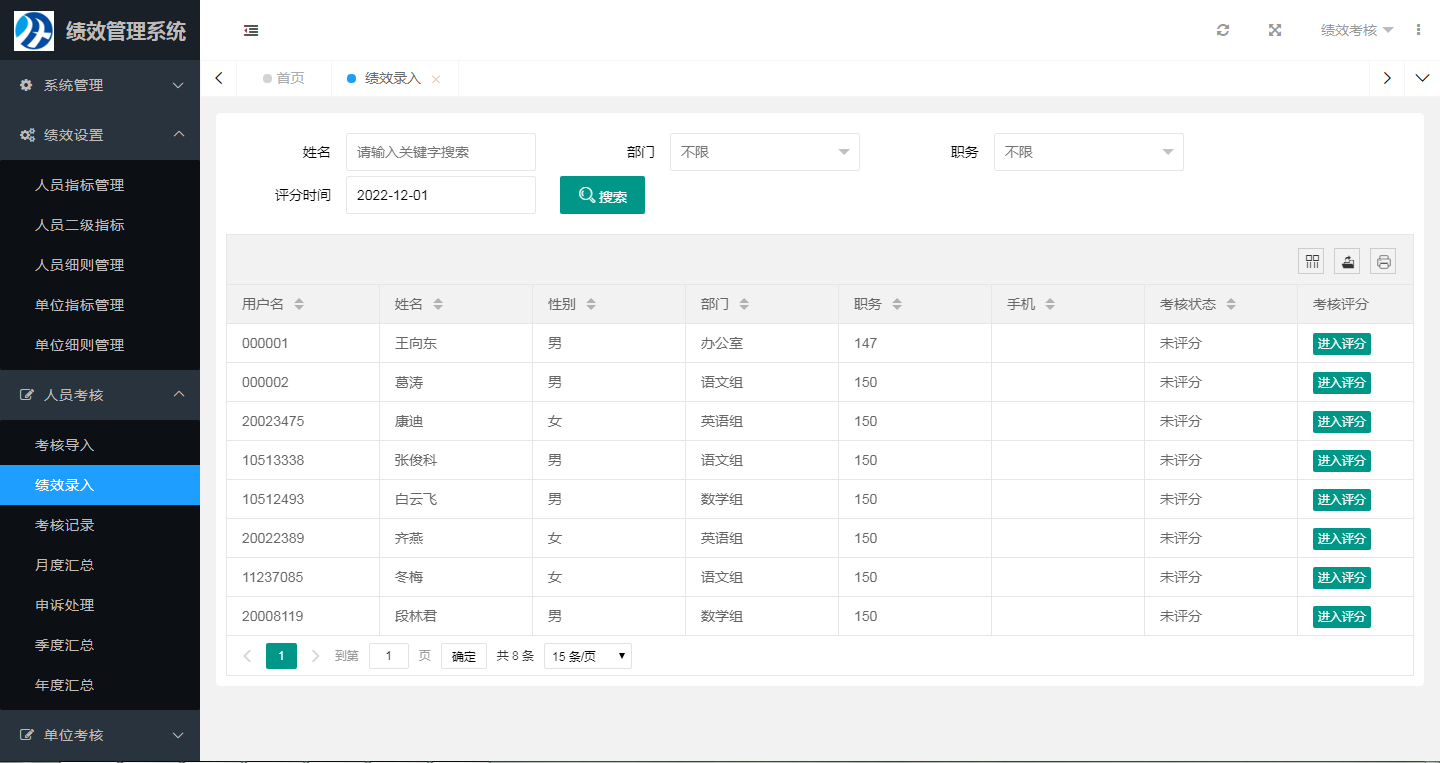The width and height of the screenshot is (1440, 763).
Task: Collapse the sidebar using the menu fold icon
Action: coord(251,30)
